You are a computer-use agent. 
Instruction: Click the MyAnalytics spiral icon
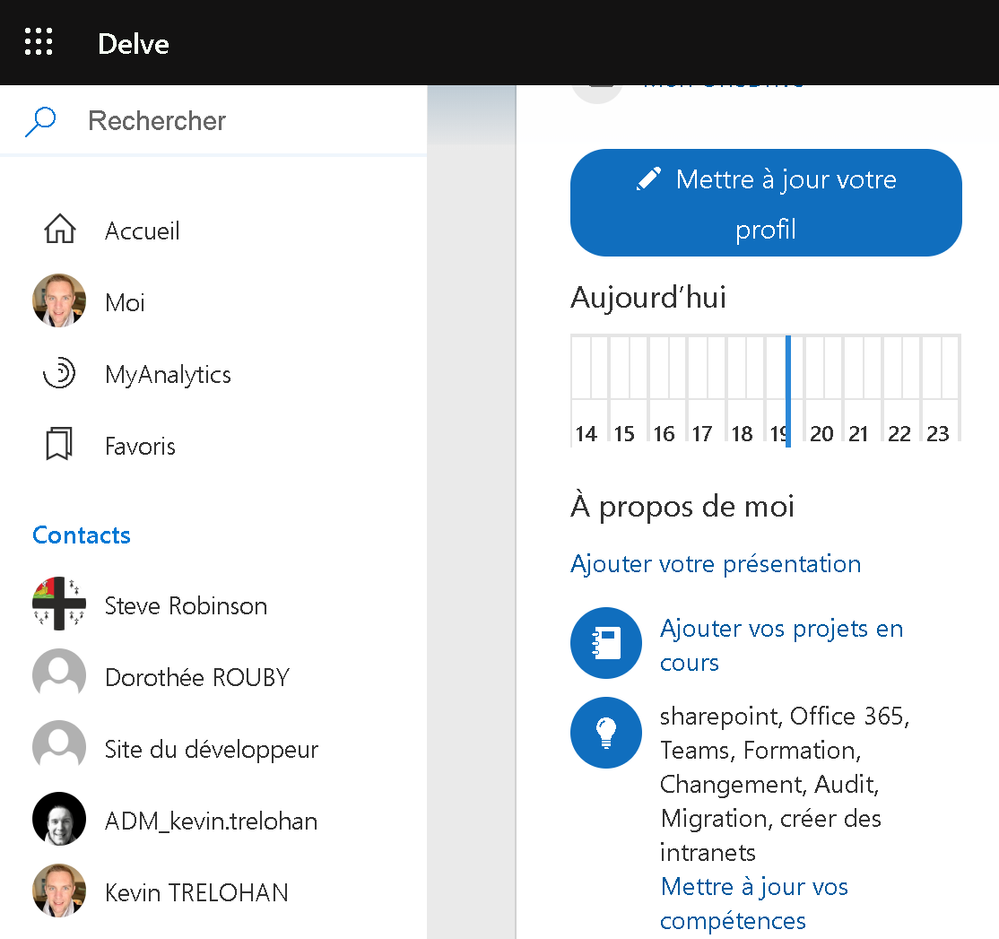point(59,373)
